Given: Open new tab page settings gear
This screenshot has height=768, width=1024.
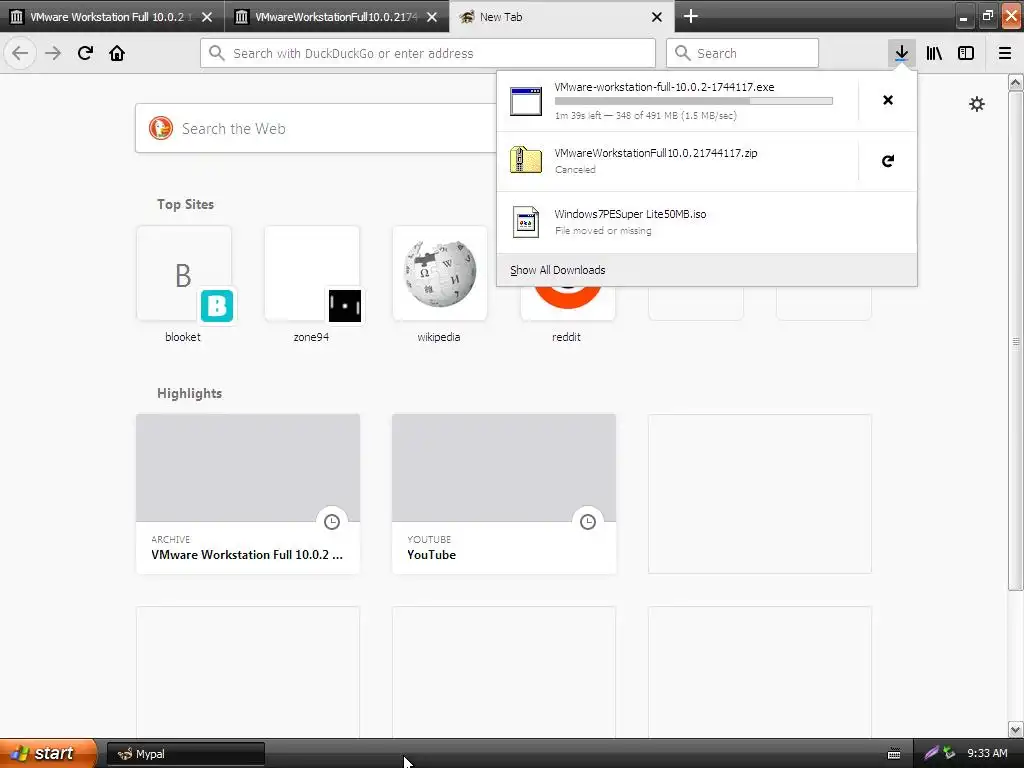Looking at the screenshot, I should coord(976,104).
